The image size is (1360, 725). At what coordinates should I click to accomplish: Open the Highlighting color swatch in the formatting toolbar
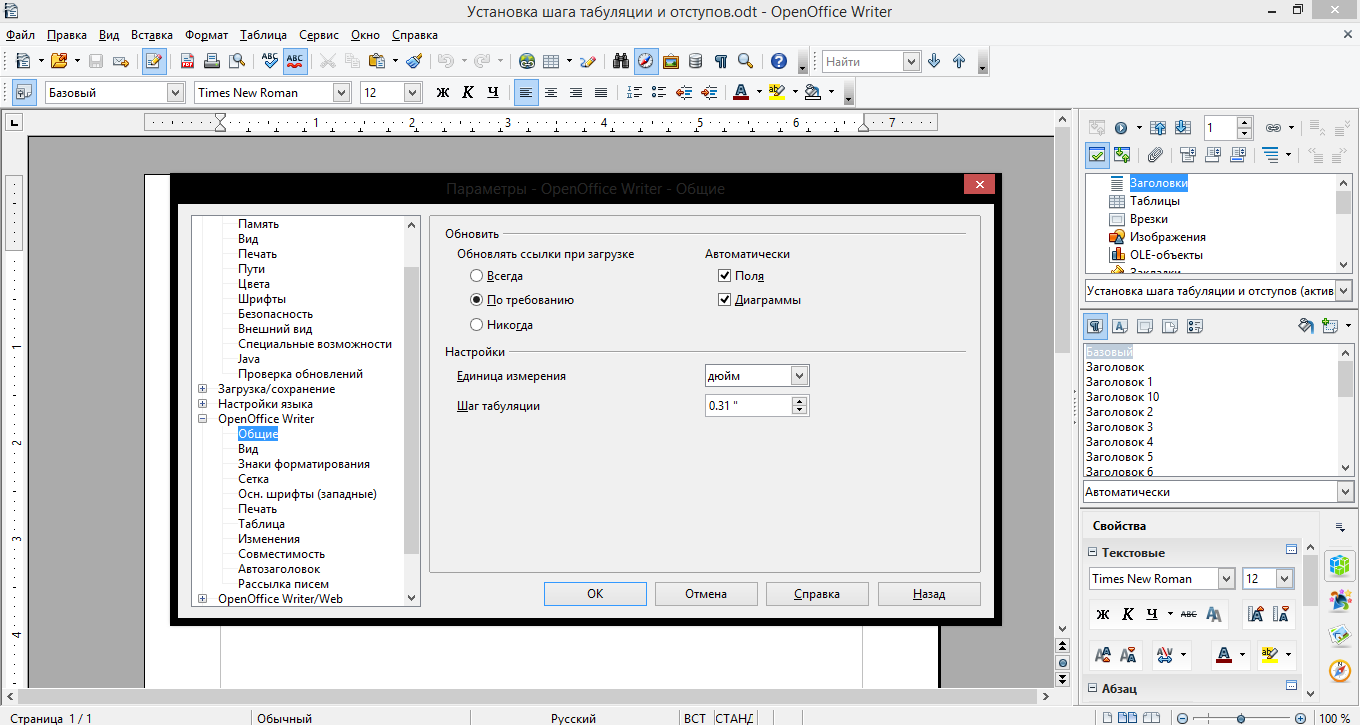(777, 92)
